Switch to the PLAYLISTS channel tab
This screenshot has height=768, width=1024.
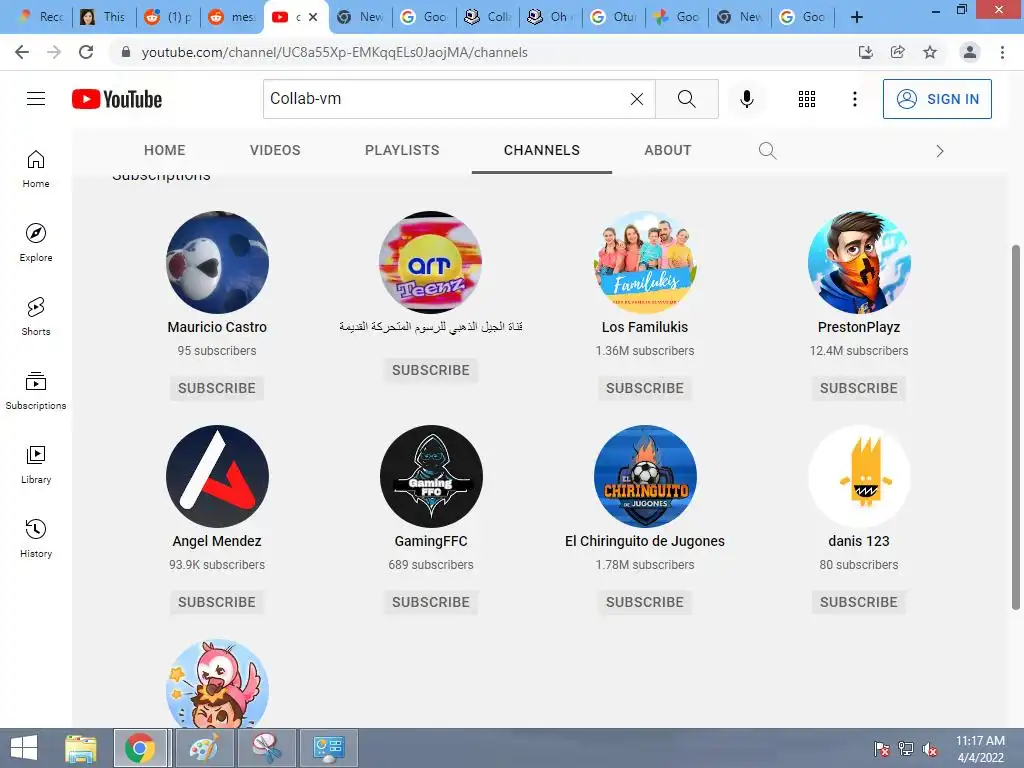pos(402,150)
